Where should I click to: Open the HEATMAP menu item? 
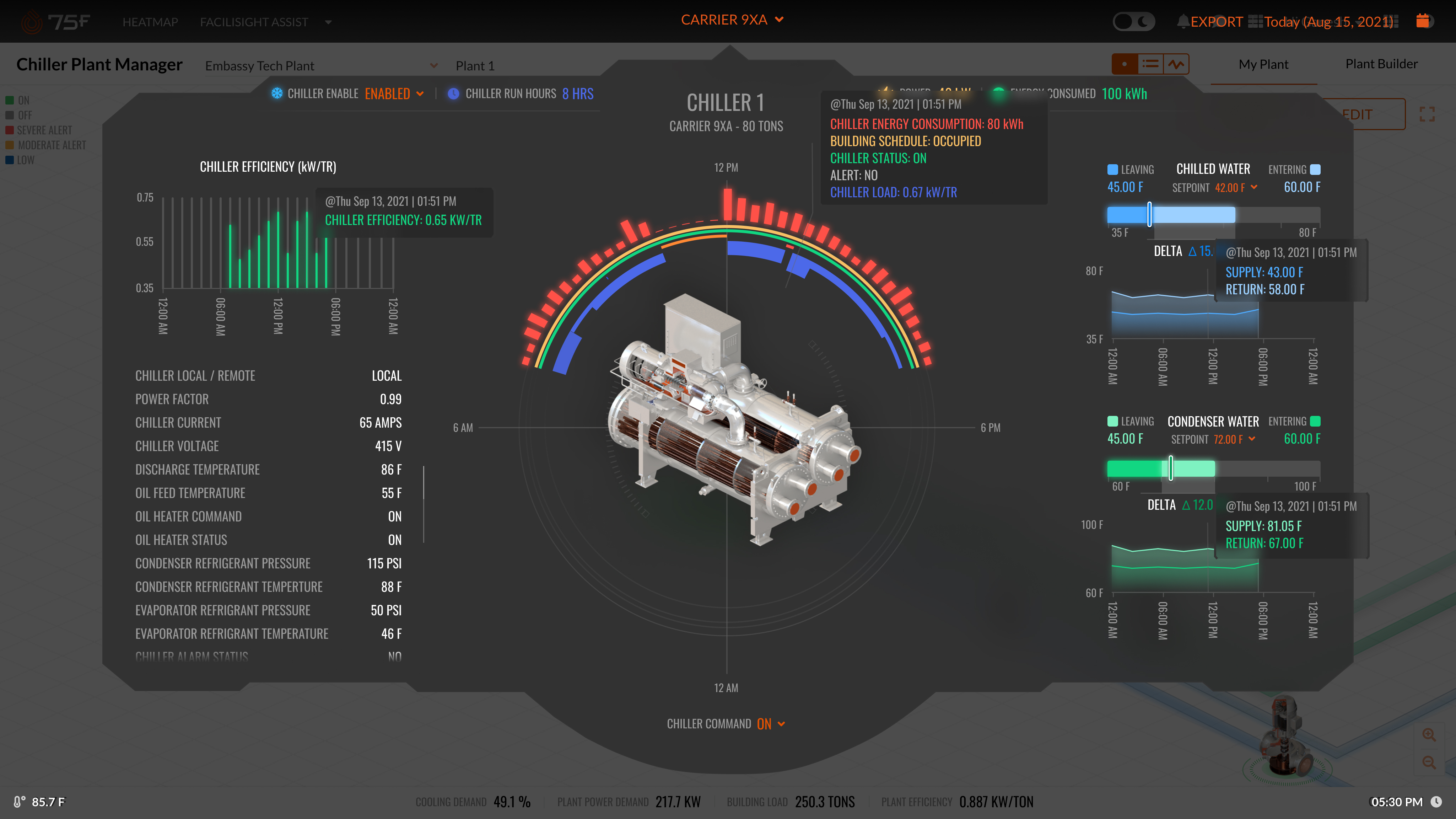point(150,22)
